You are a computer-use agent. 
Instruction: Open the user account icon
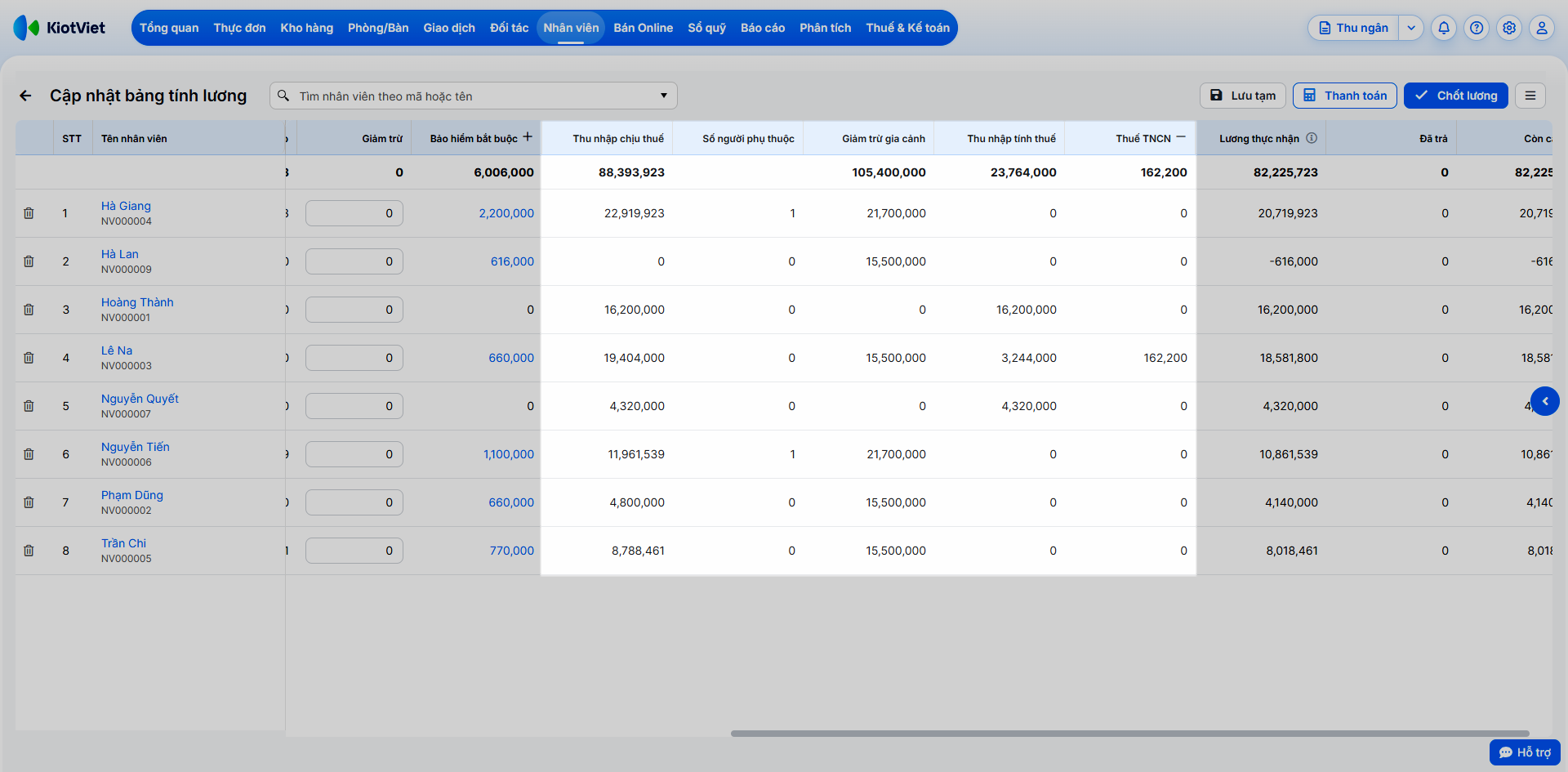tap(1542, 28)
